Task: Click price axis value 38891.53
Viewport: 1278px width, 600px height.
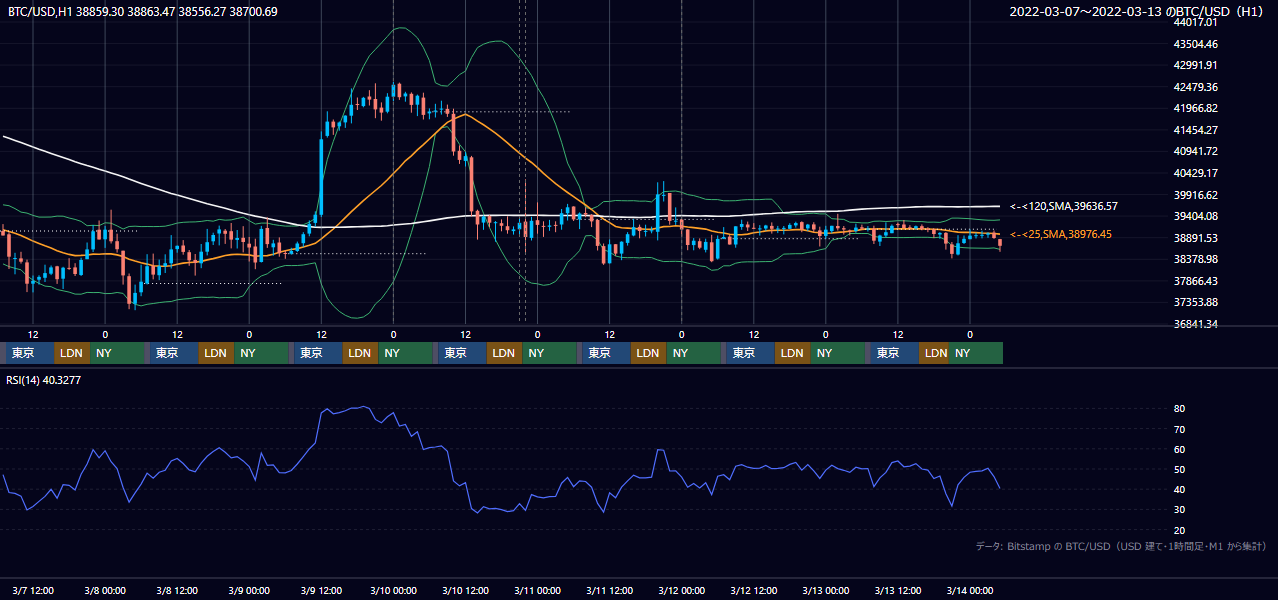Action: pos(1195,238)
